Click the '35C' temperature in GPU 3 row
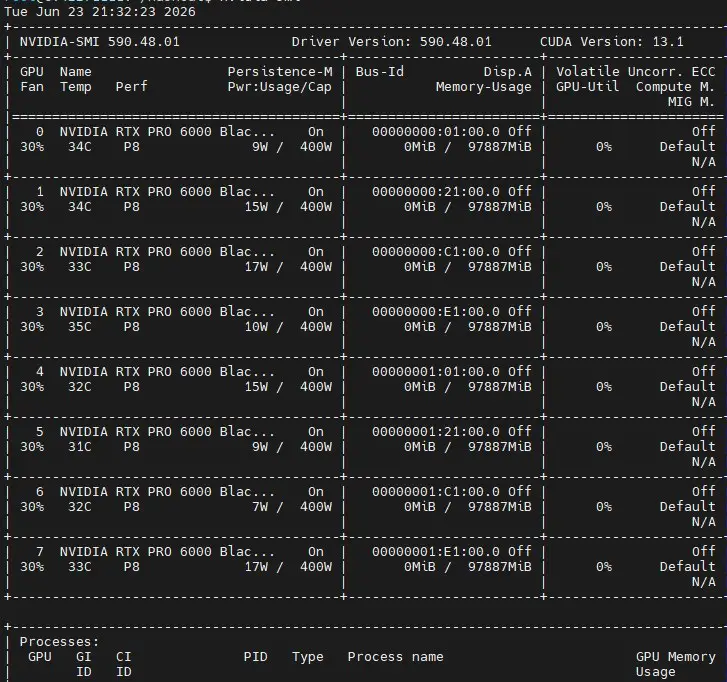Viewport: 727px width, 682px height. pos(80,327)
